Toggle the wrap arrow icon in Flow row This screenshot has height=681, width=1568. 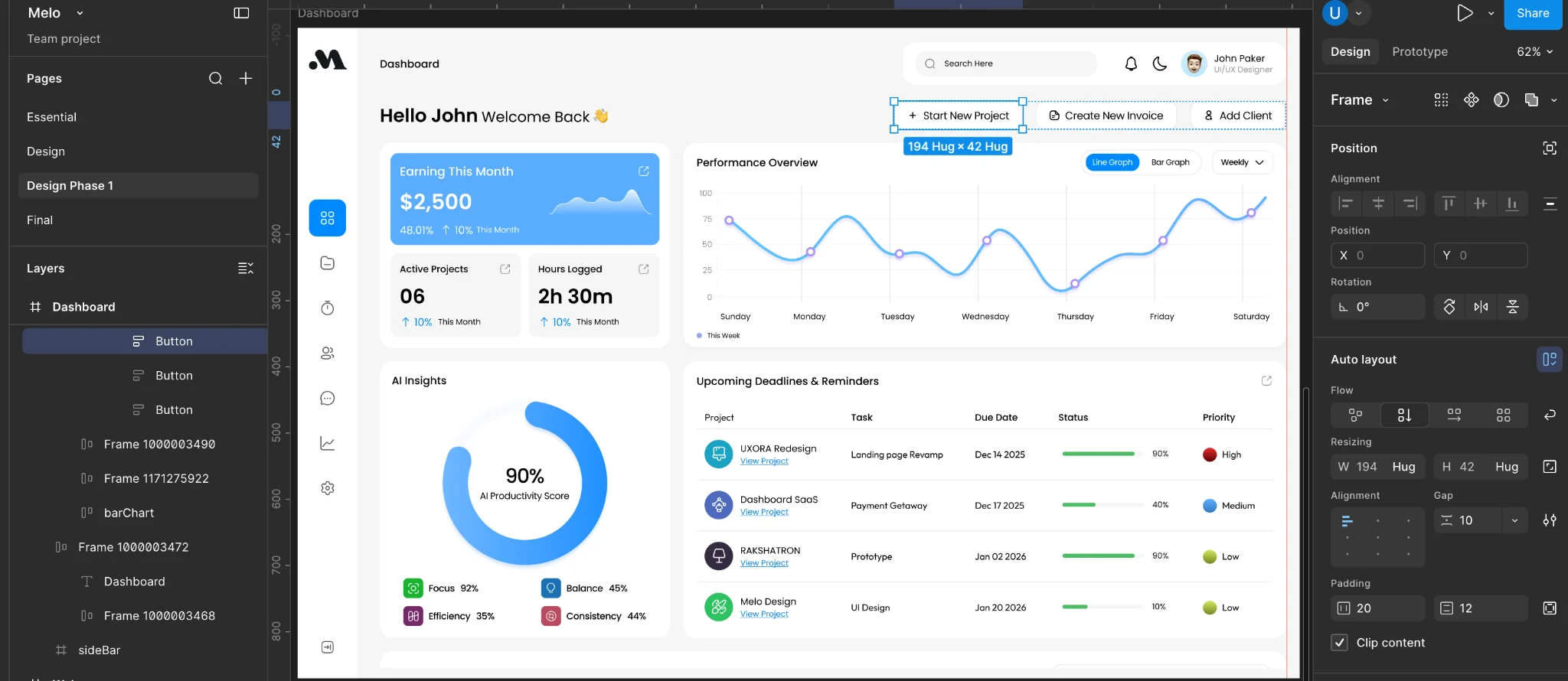click(1550, 415)
